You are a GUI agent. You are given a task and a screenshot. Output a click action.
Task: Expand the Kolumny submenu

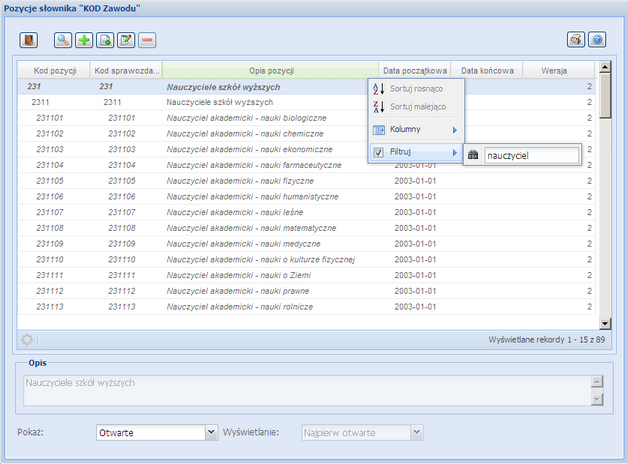[415, 130]
